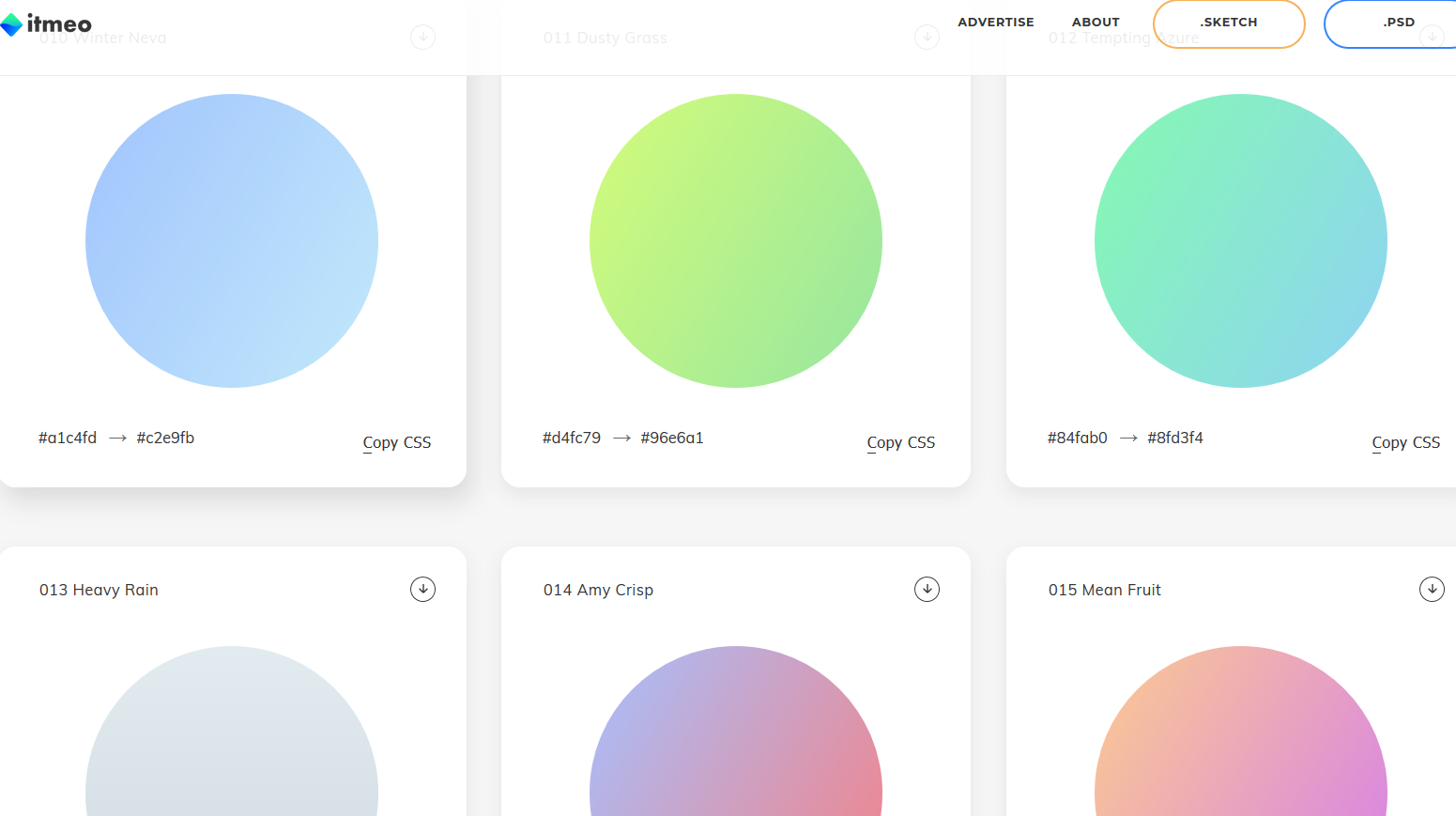
Task: Select the blue Winter Neva gradient circle
Action: point(232,240)
